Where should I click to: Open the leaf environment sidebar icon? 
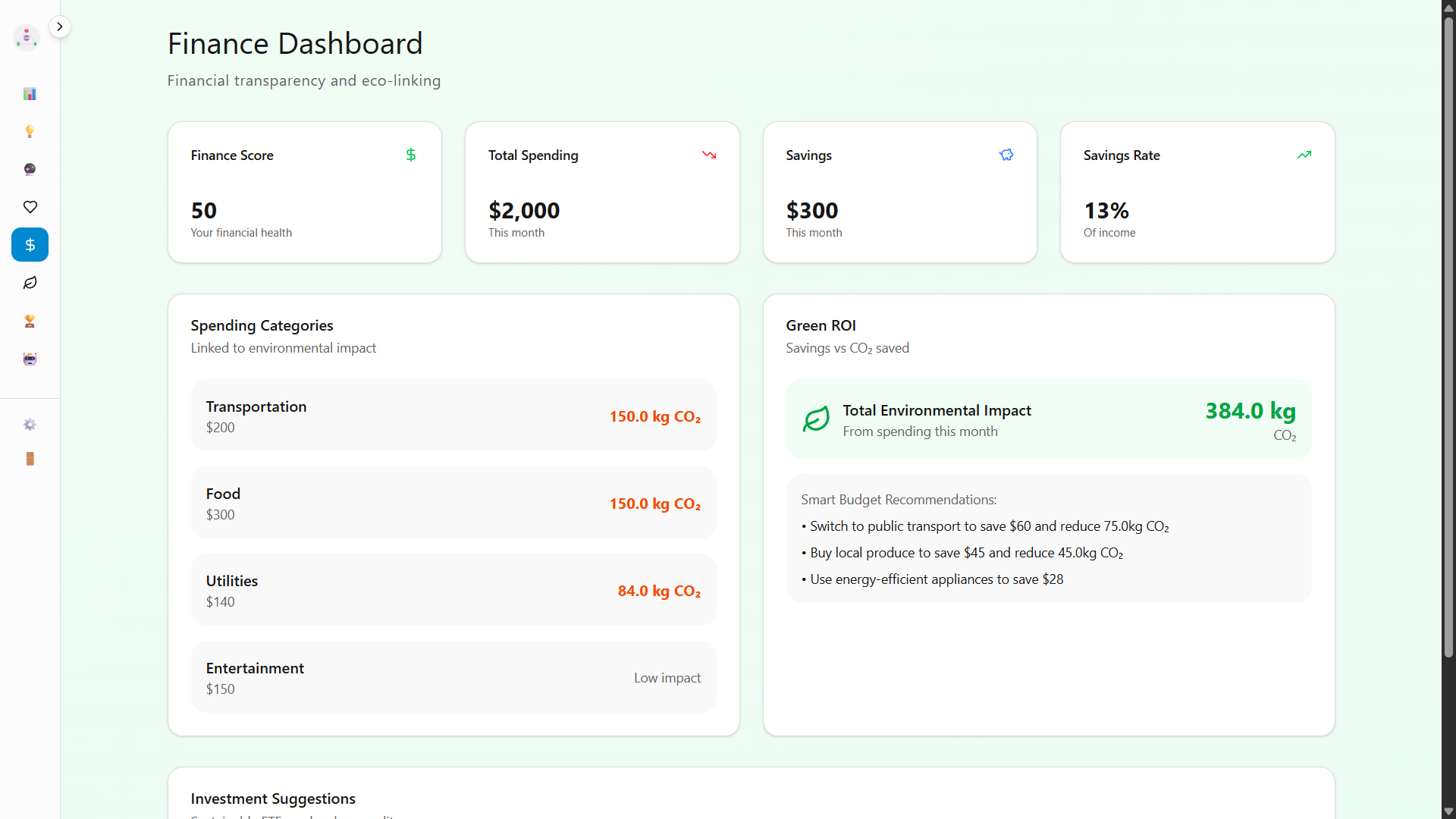30,283
